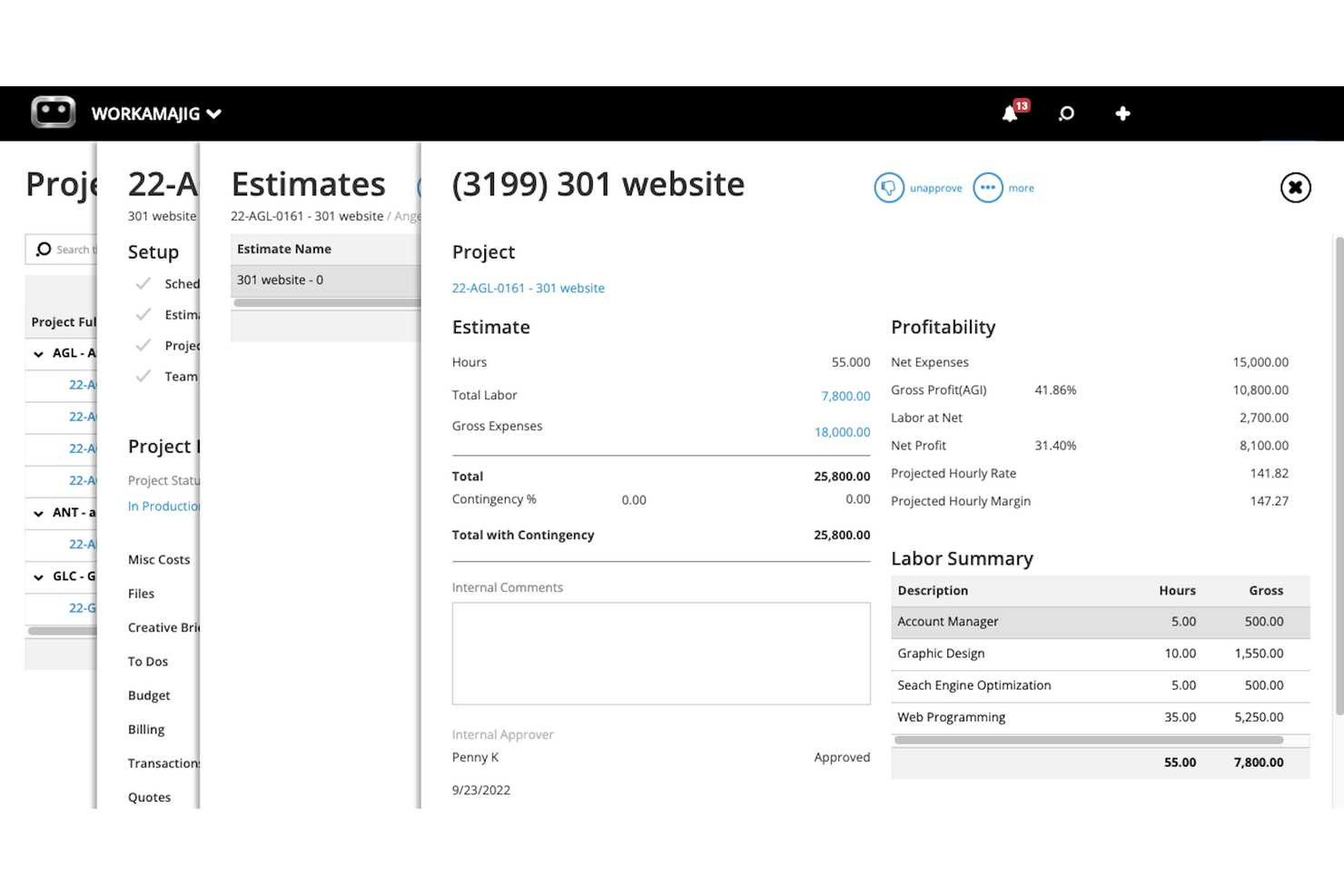Toggle the Team setup checkmark
This screenshot has height=896, width=1344.
click(x=143, y=376)
